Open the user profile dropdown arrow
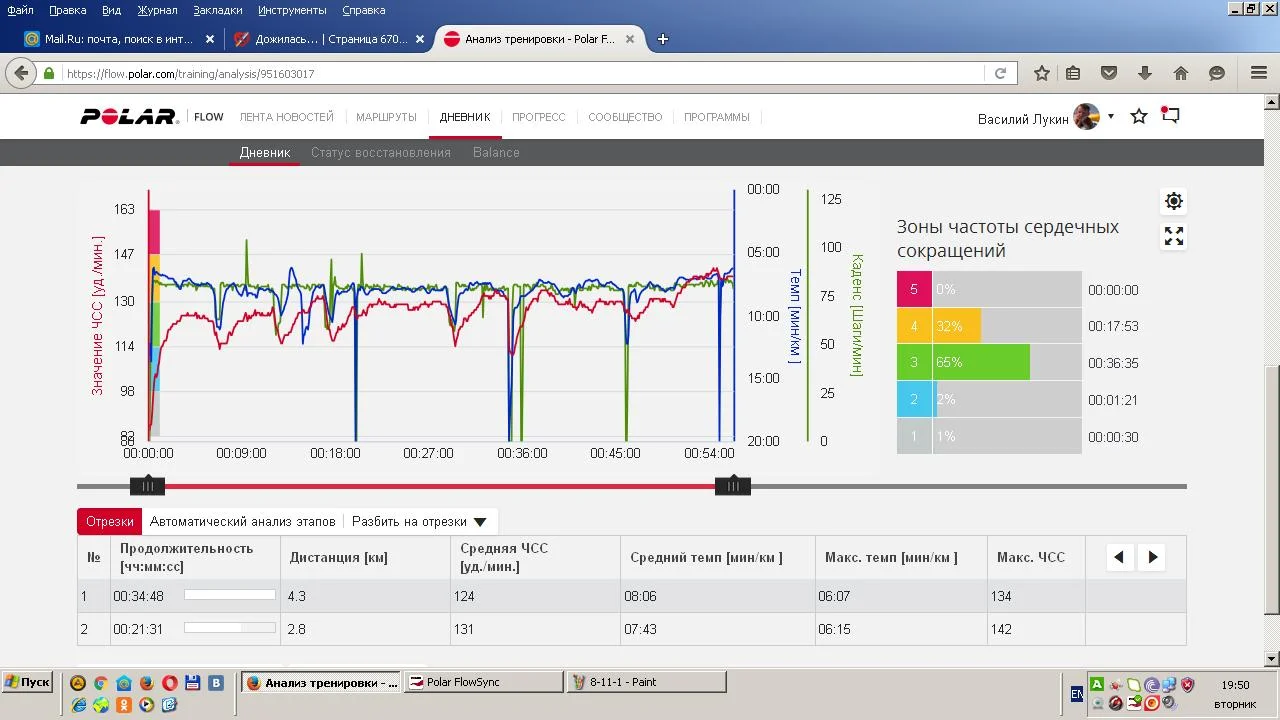This screenshot has height=720, width=1280. 1111,117
